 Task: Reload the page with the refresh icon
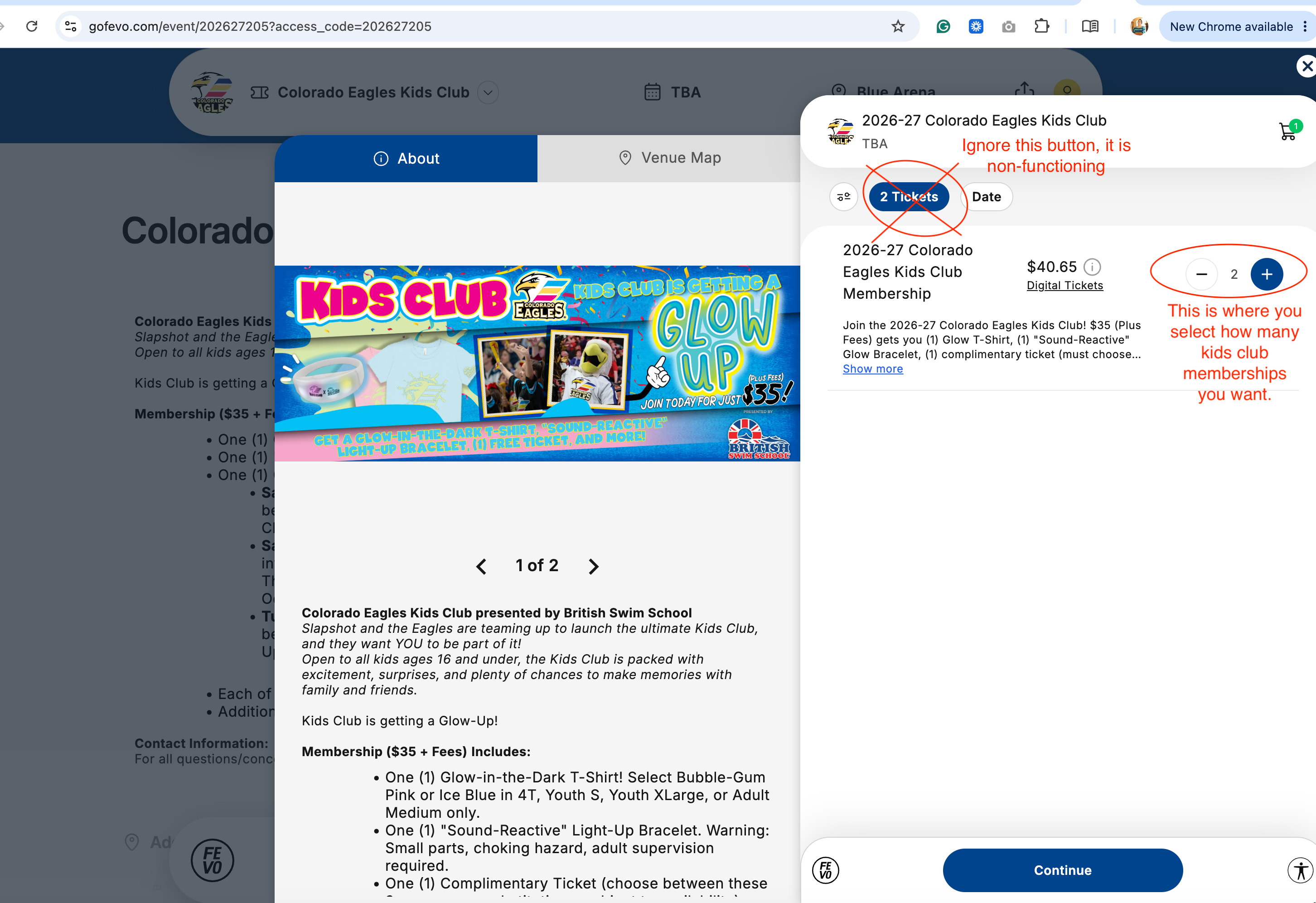coord(32,26)
